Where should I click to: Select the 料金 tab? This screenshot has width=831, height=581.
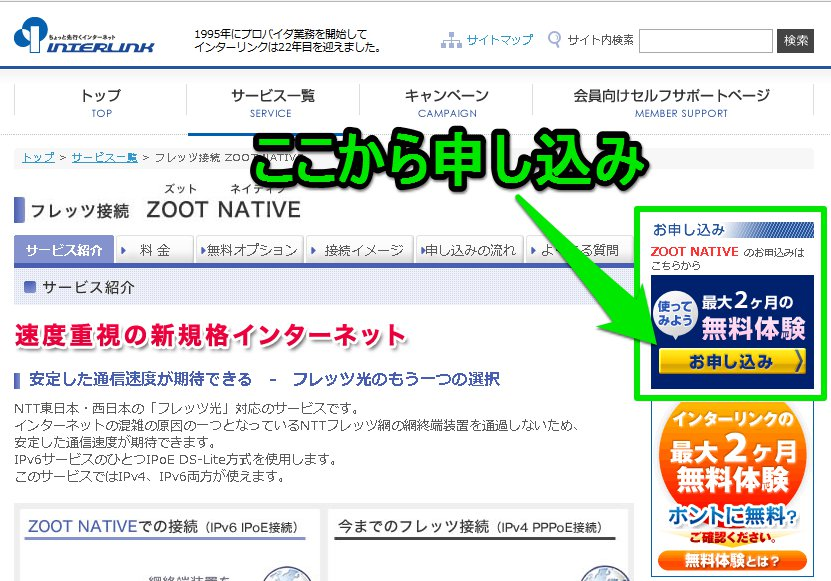154,250
